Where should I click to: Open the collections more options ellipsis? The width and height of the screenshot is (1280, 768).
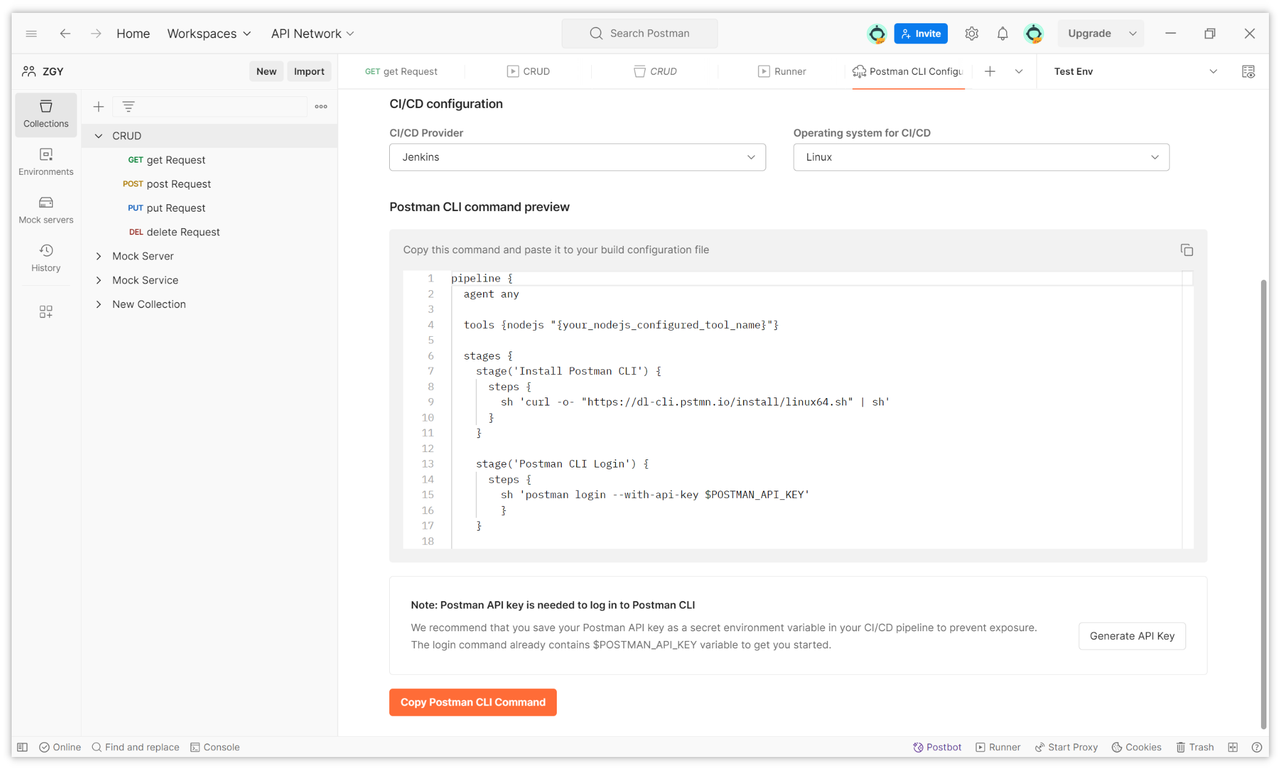(x=321, y=106)
